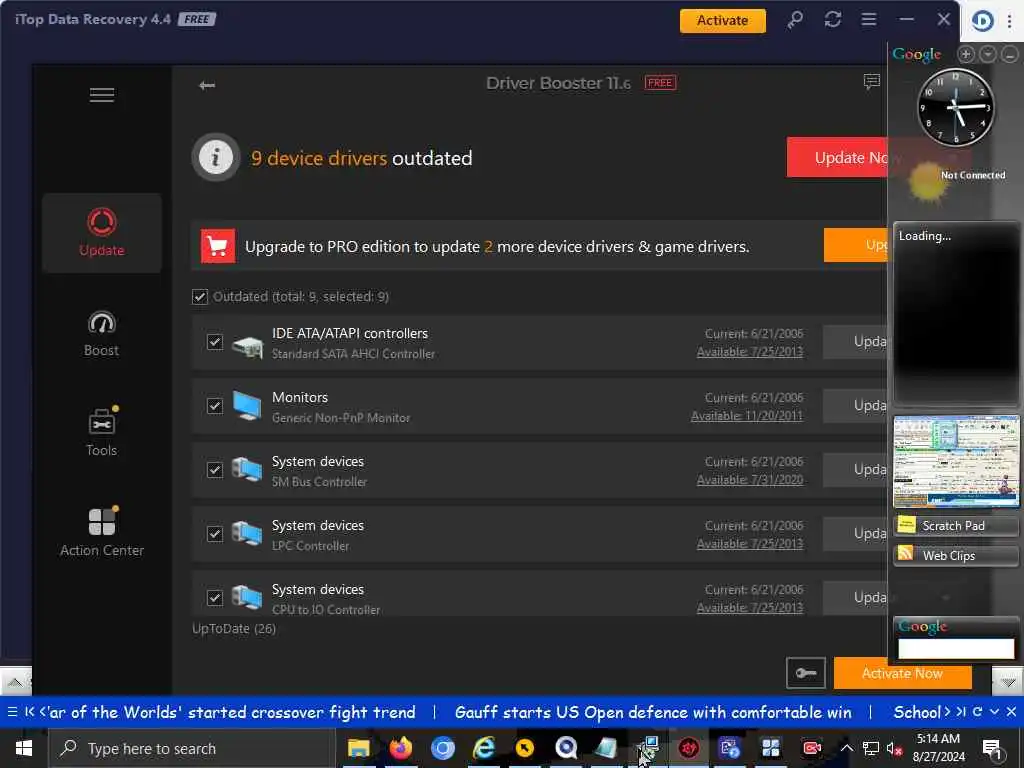Click Update button for Monitors row

point(856,406)
